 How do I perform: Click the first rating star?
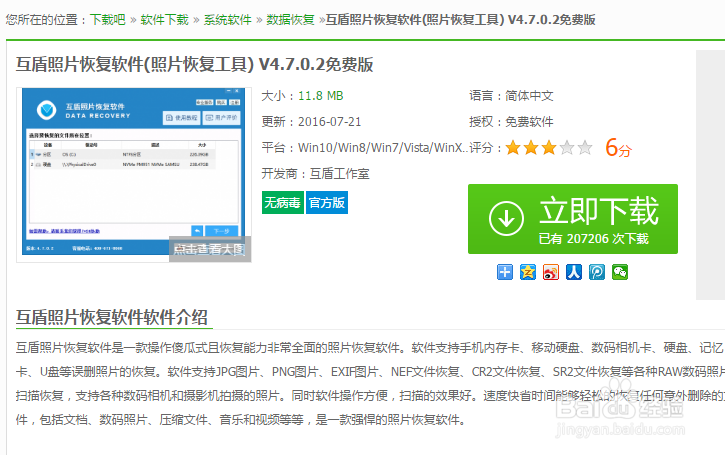[x=513, y=148]
